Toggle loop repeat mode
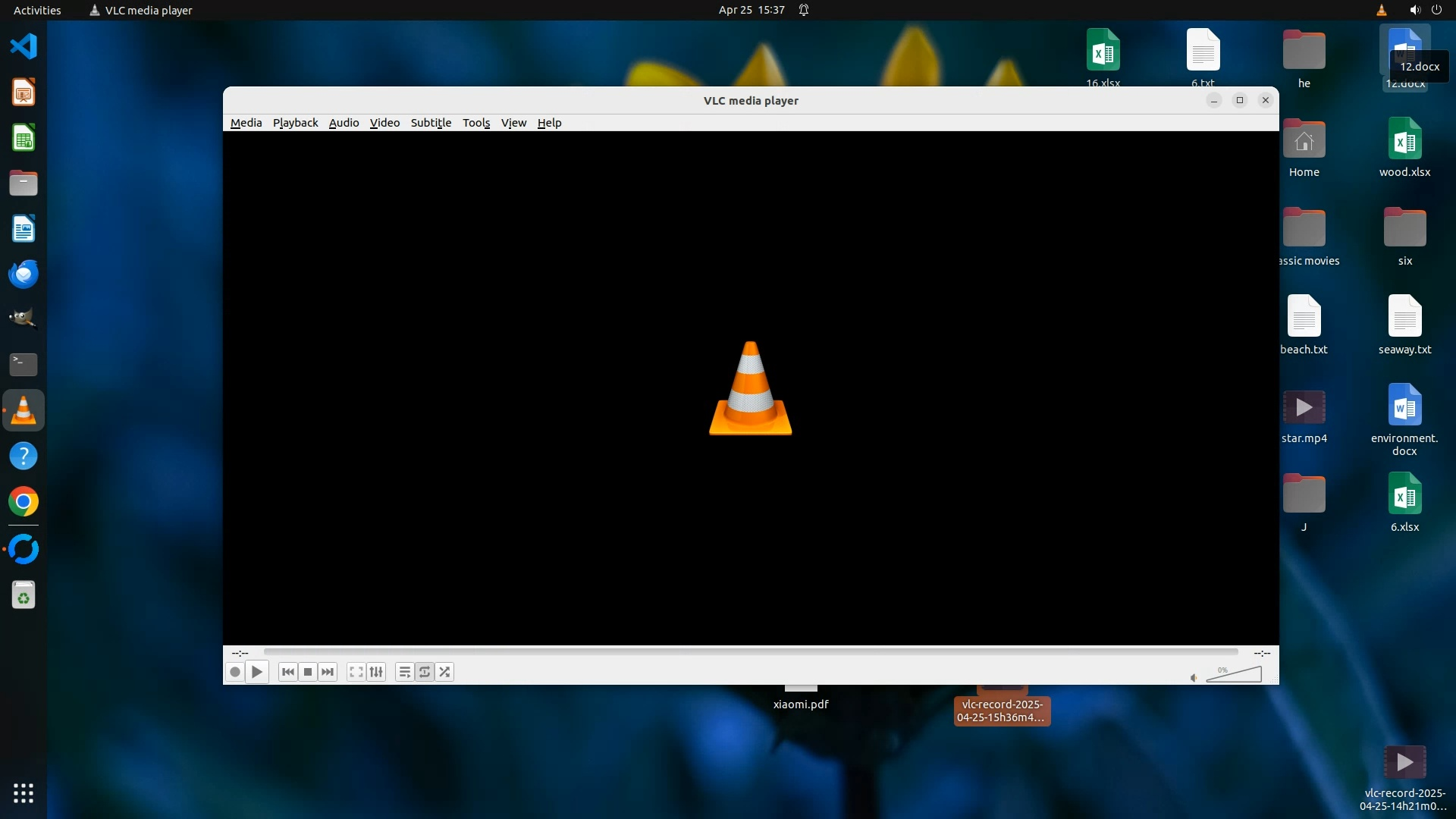Image resolution: width=1456 pixels, height=819 pixels. tap(425, 672)
